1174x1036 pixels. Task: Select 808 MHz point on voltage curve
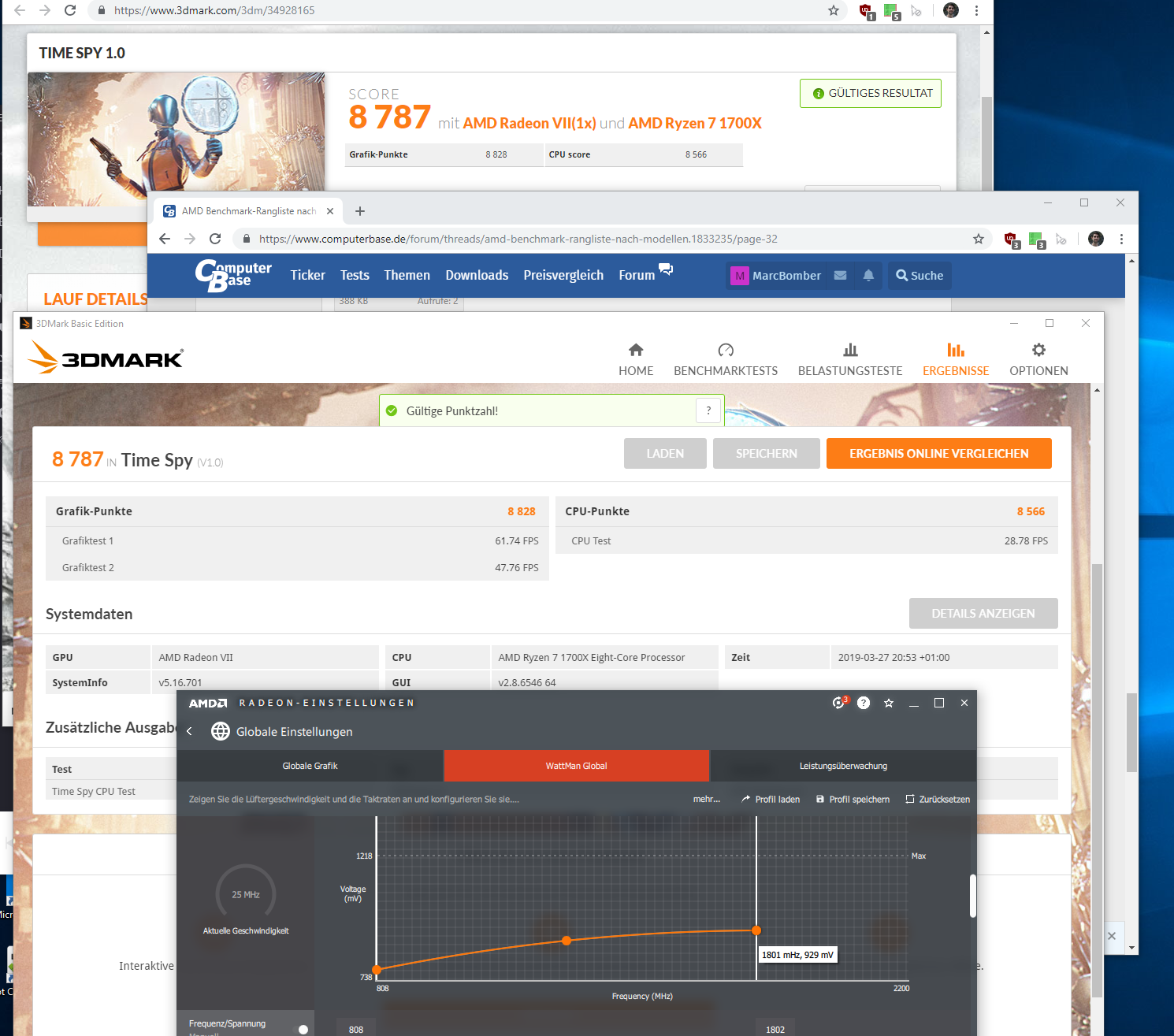tap(377, 970)
